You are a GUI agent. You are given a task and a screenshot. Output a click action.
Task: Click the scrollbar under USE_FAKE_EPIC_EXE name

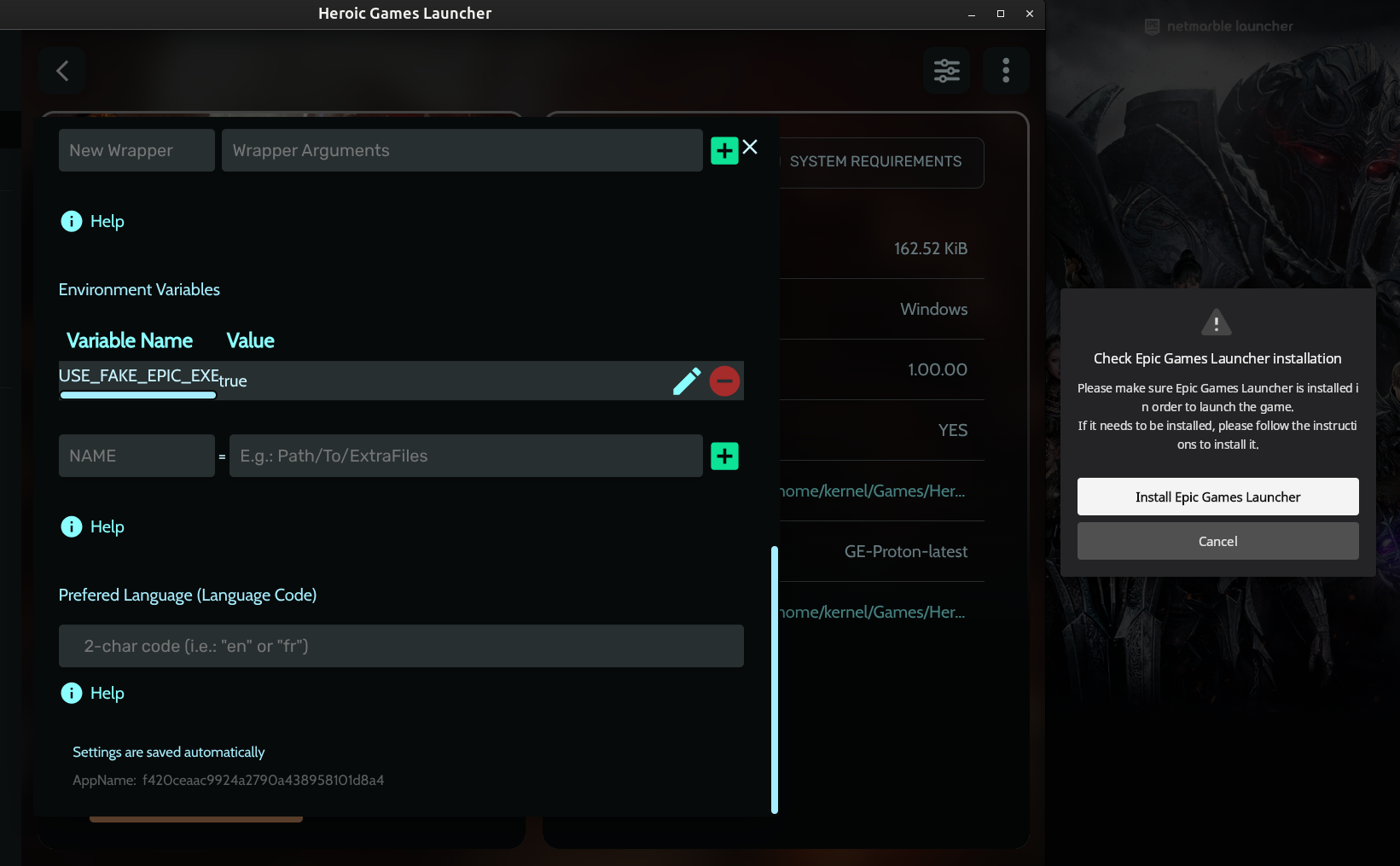pos(138,395)
